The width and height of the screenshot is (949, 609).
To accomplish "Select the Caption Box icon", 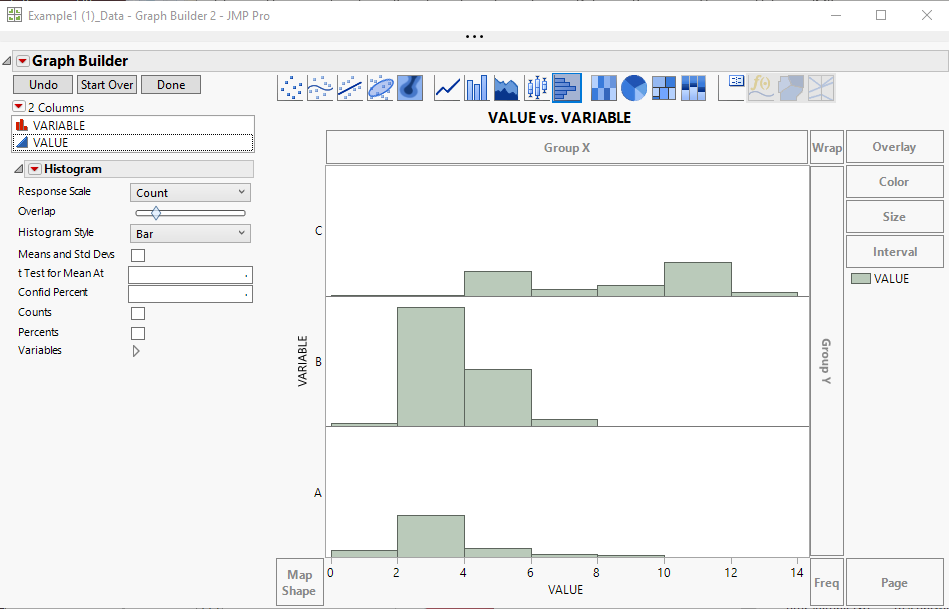I will pyautogui.click(x=731, y=88).
